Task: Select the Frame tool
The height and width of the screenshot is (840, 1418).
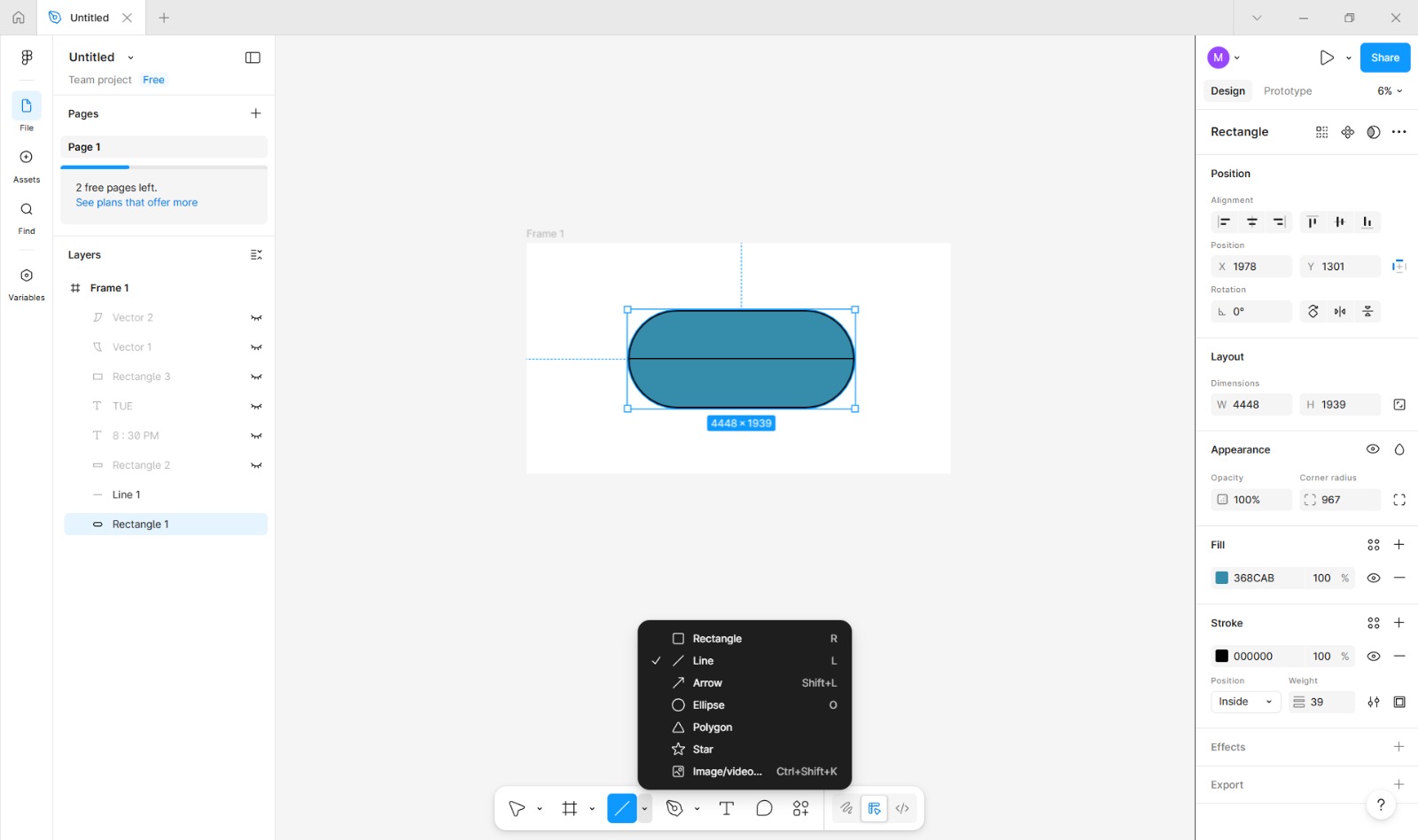Action: (568, 807)
